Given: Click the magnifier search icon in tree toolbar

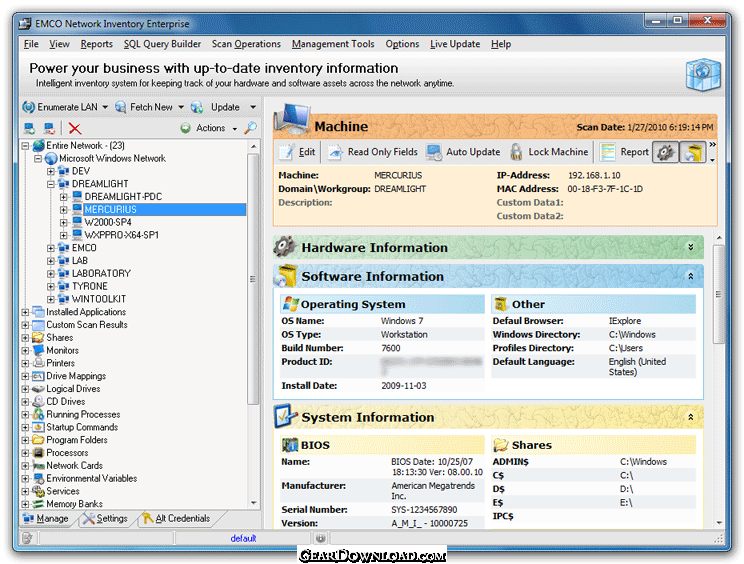Looking at the screenshot, I should point(251,128).
